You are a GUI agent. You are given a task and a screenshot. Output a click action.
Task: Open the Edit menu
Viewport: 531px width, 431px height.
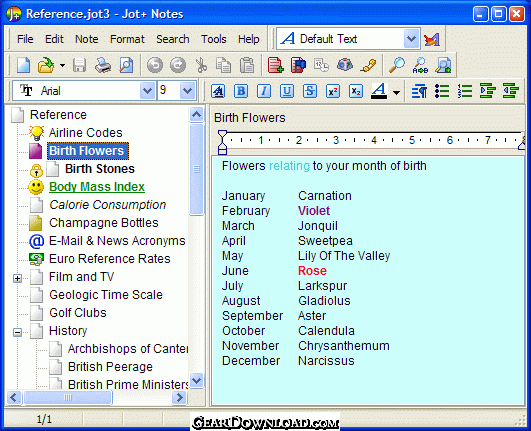(54, 39)
